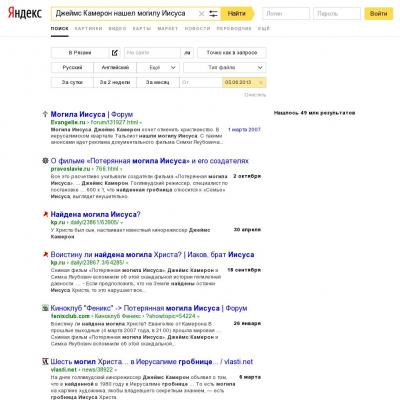Switch to the Видео tab

[x=117, y=29]
